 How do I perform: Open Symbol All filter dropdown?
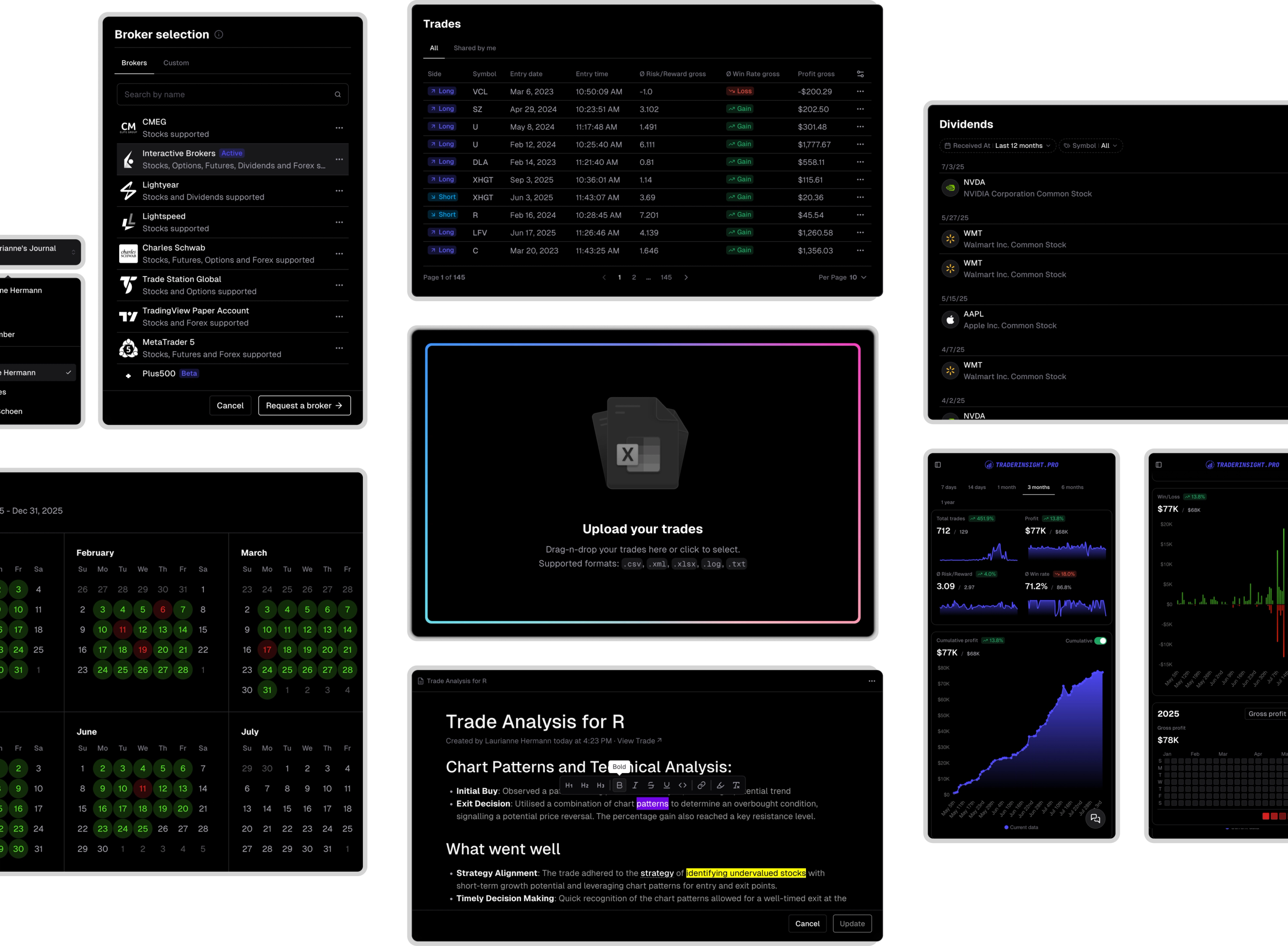pos(1090,146)
